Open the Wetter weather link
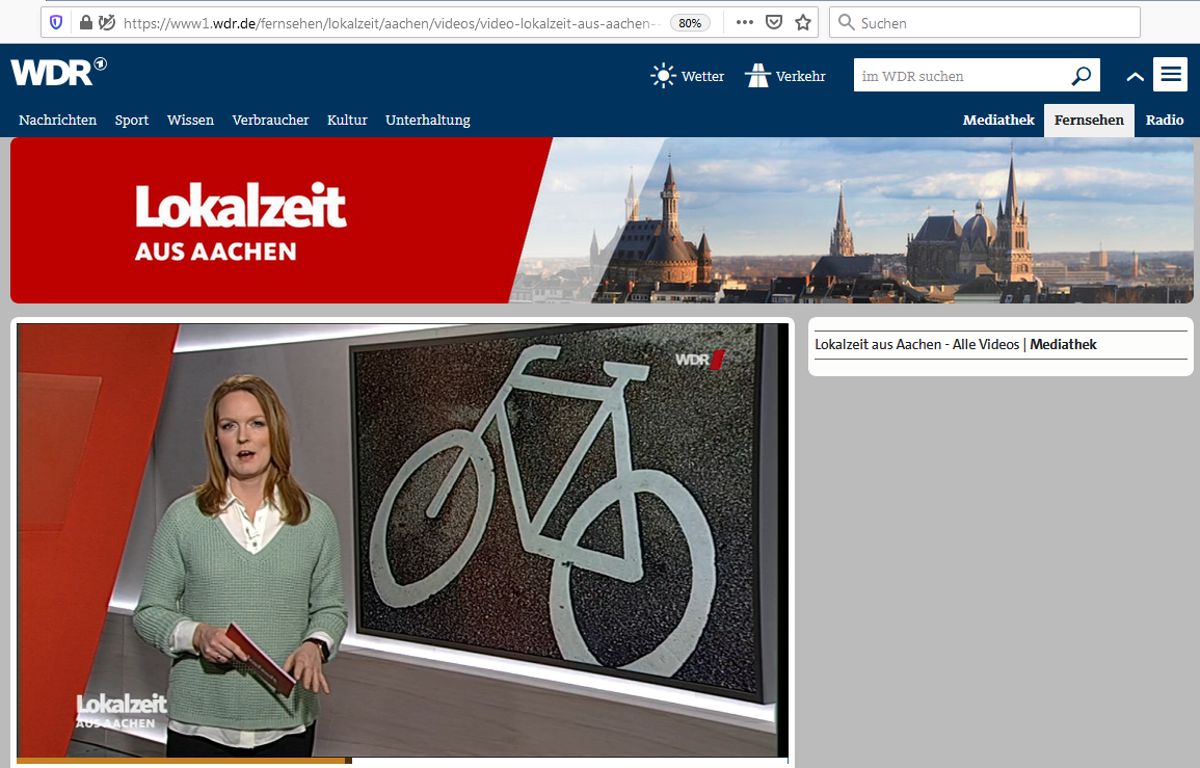 [703, 76]
